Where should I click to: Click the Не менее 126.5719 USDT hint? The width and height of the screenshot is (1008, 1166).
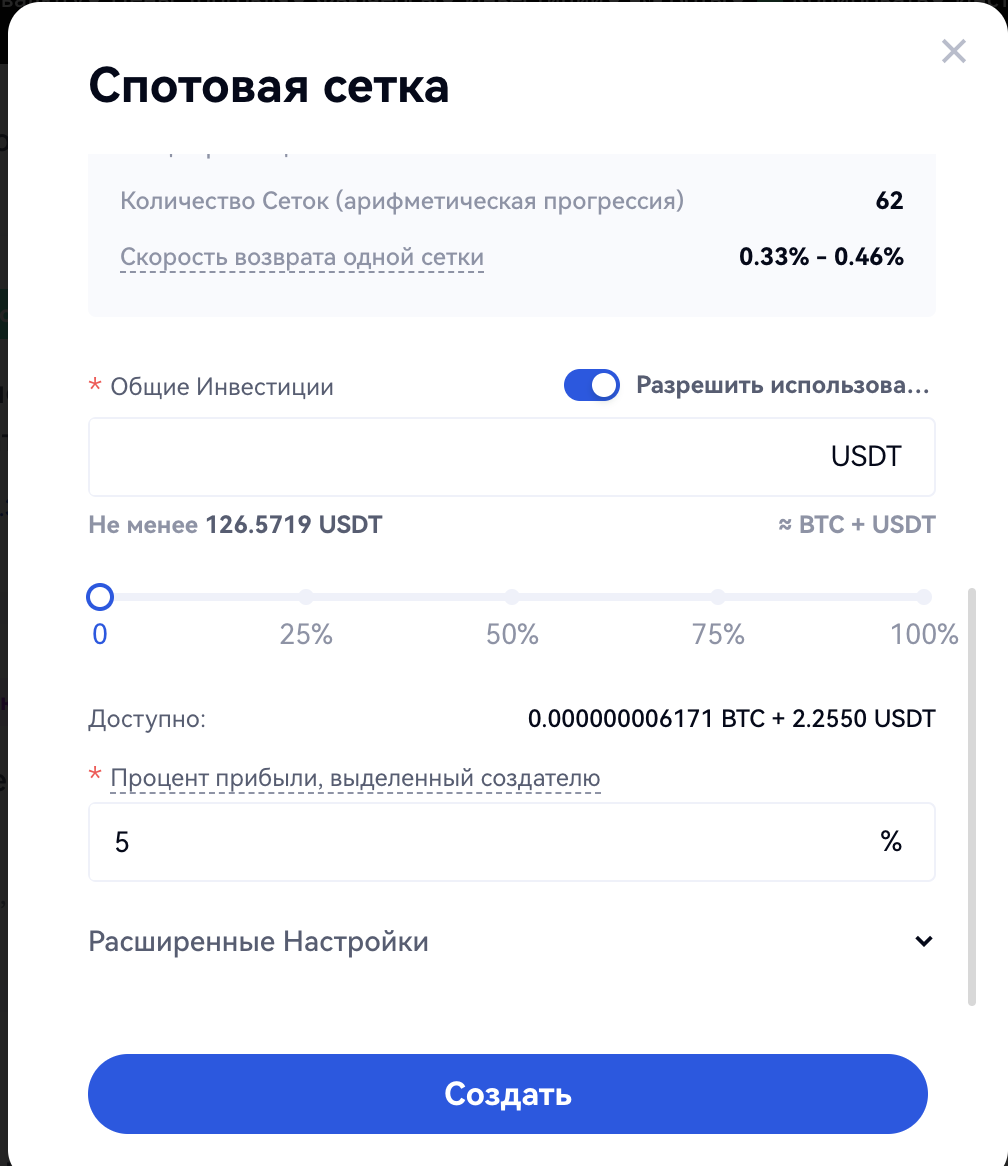(235, 524)
